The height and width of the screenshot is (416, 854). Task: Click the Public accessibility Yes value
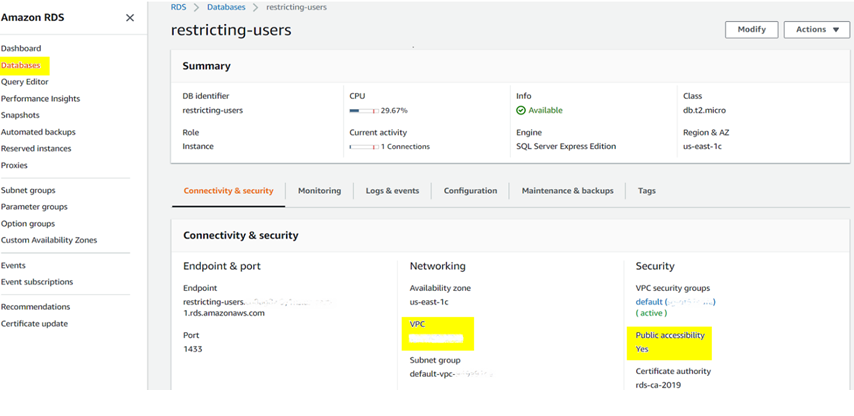coord(642,349)
